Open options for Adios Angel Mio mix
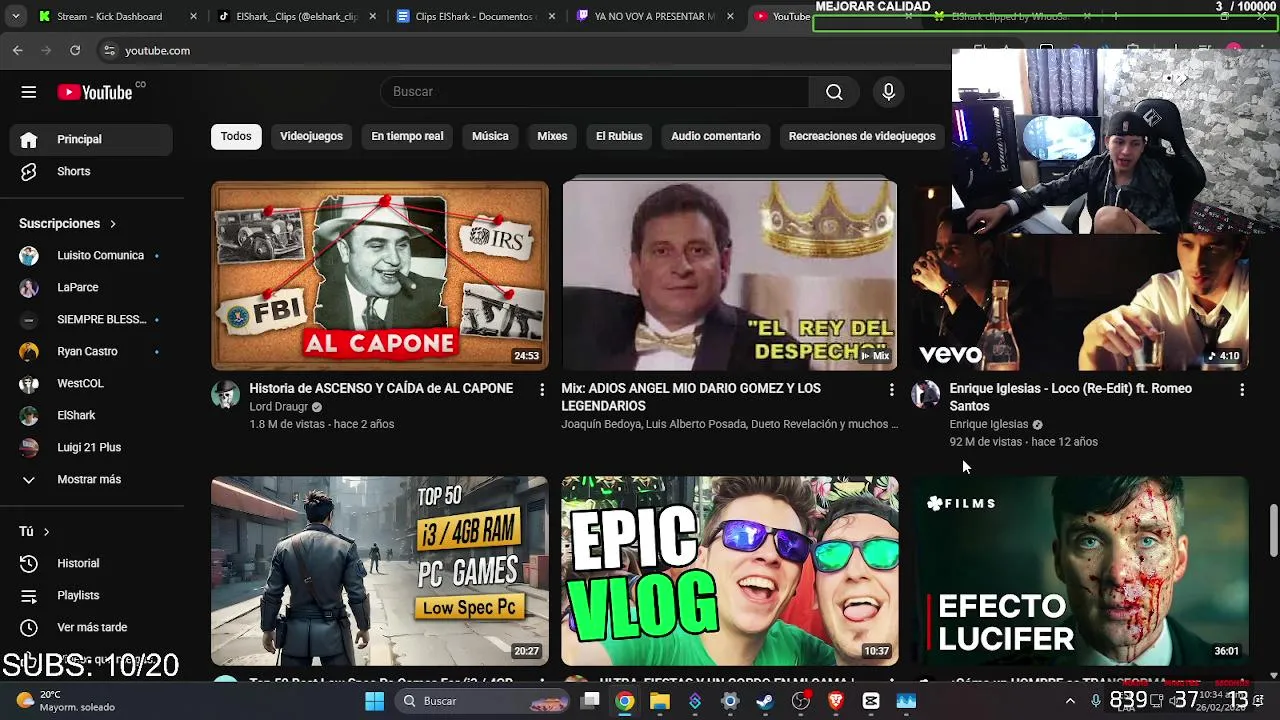 click(892, 389)
